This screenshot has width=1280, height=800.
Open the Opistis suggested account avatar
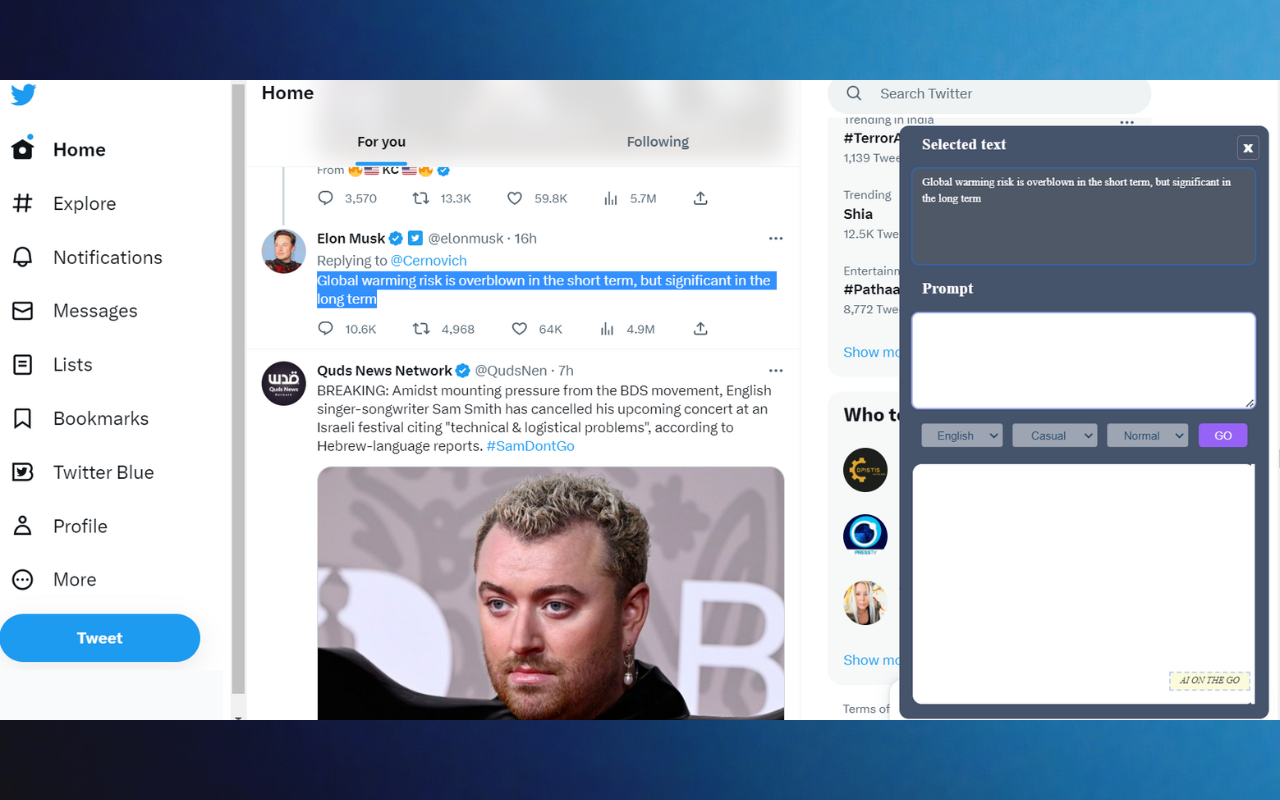tap(865, 470)
